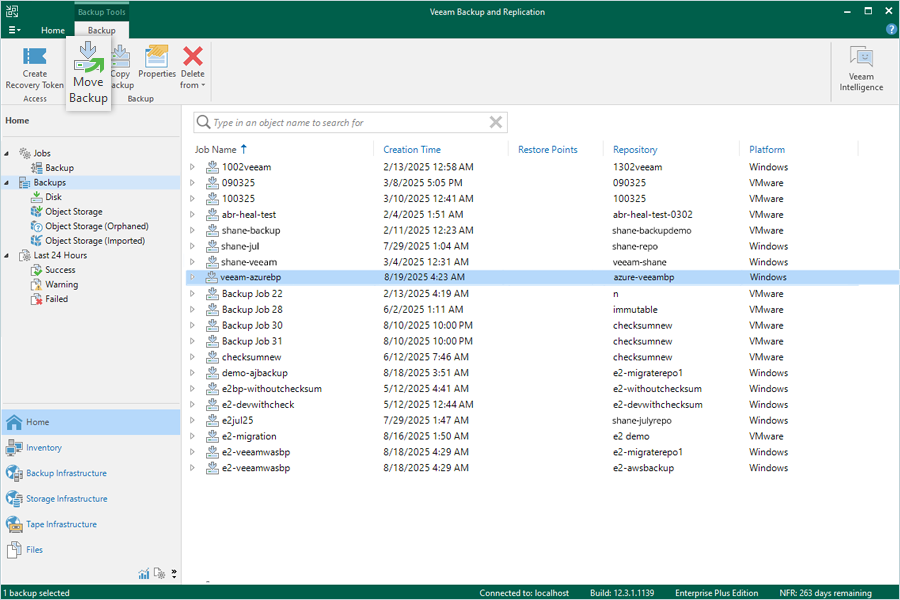This screenshot has height=600, width=900.
Task: Open the main hamburger menu
Action: click(14, 30)
